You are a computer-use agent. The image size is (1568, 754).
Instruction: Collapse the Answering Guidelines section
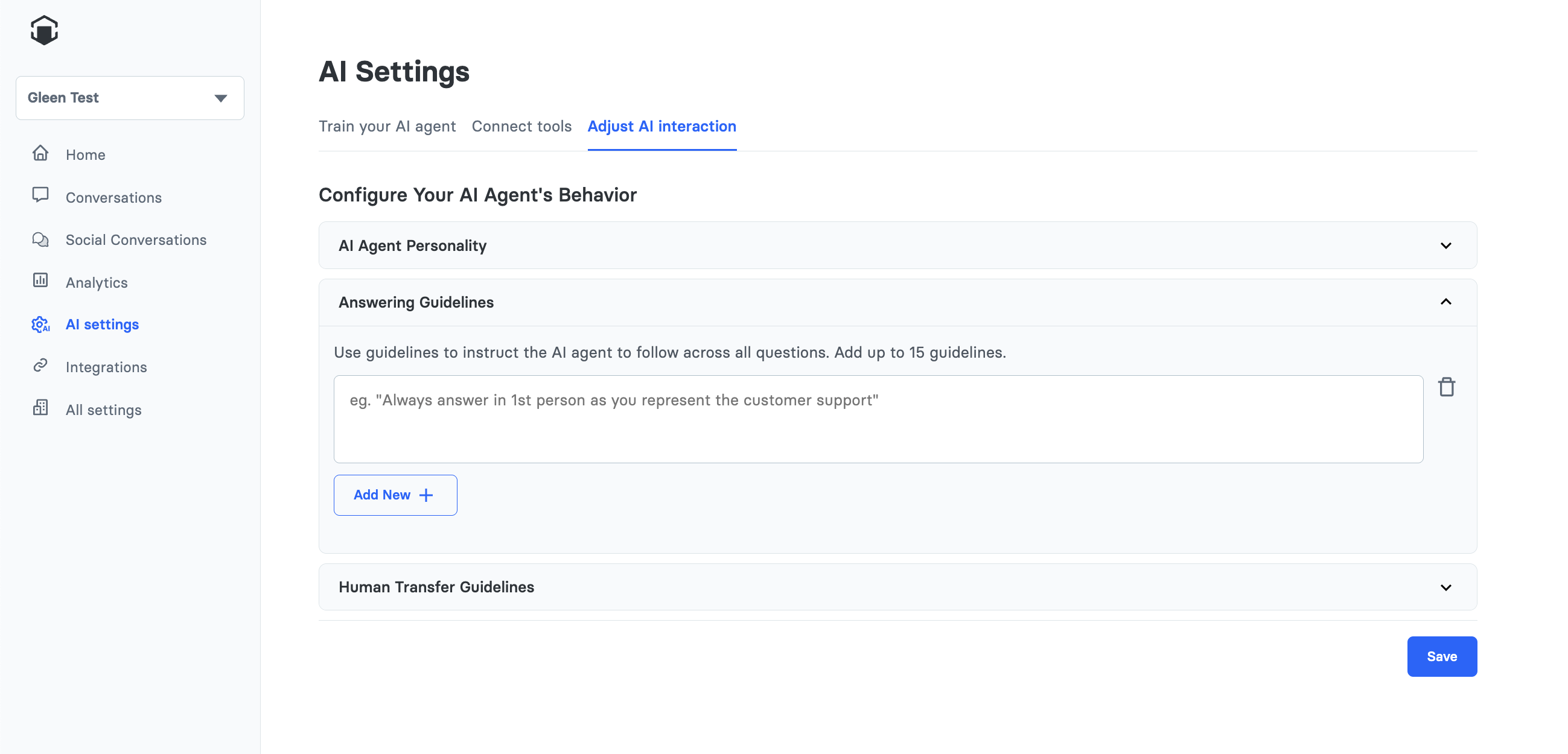point(1445,302)
